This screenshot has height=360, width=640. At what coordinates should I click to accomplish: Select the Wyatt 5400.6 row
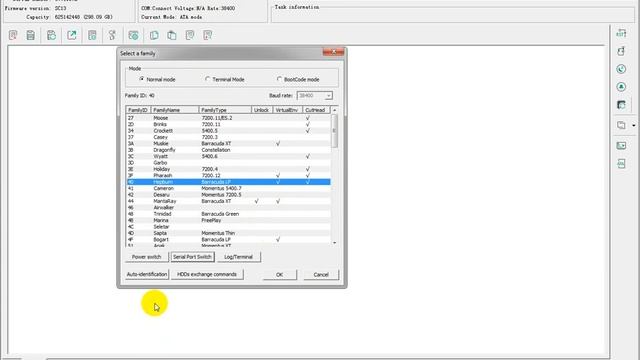pos(228,156)
